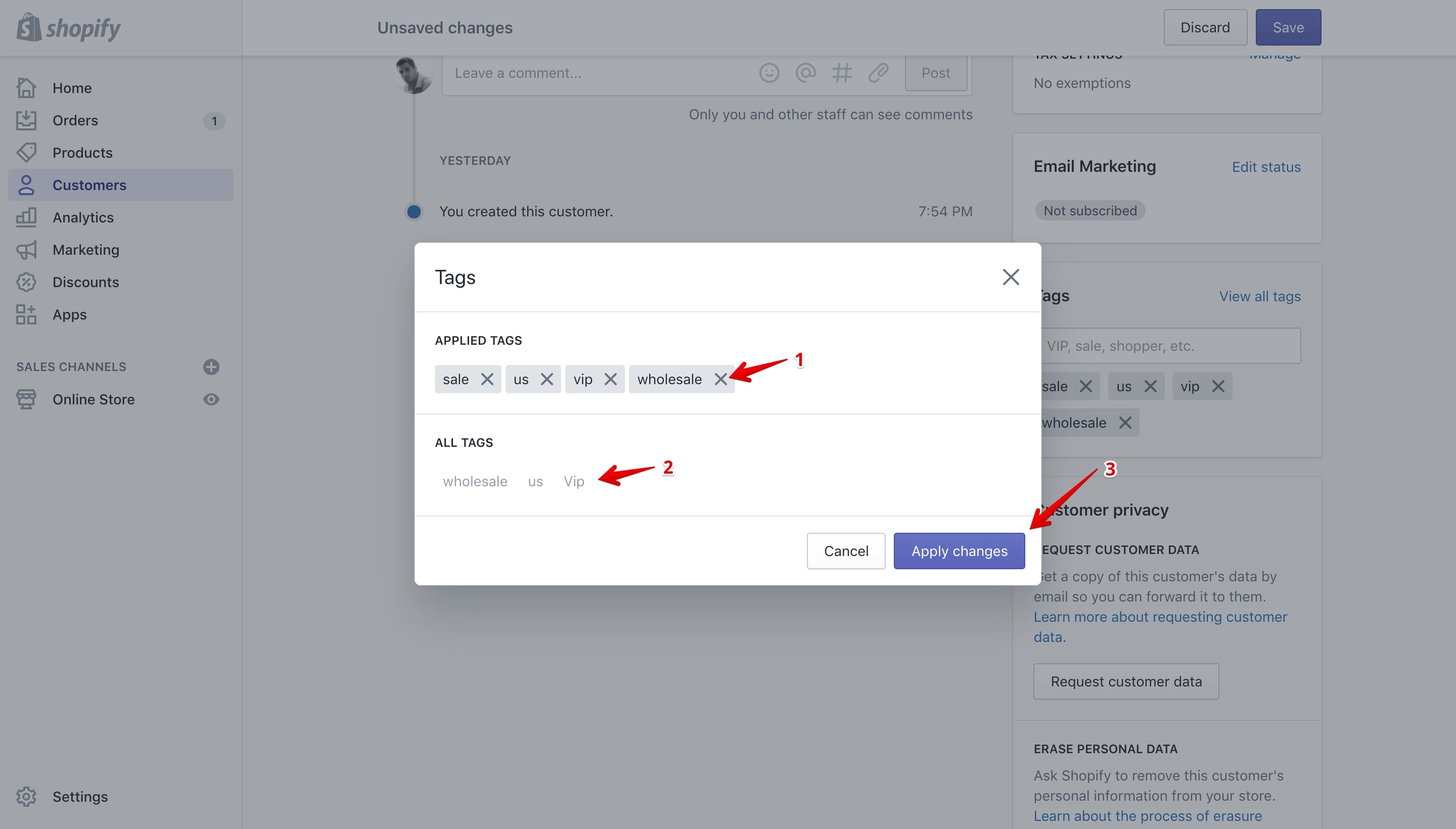Remove sale tag in Tags card
This screenshot has width=1456, height=829.
click(1085, 386)
